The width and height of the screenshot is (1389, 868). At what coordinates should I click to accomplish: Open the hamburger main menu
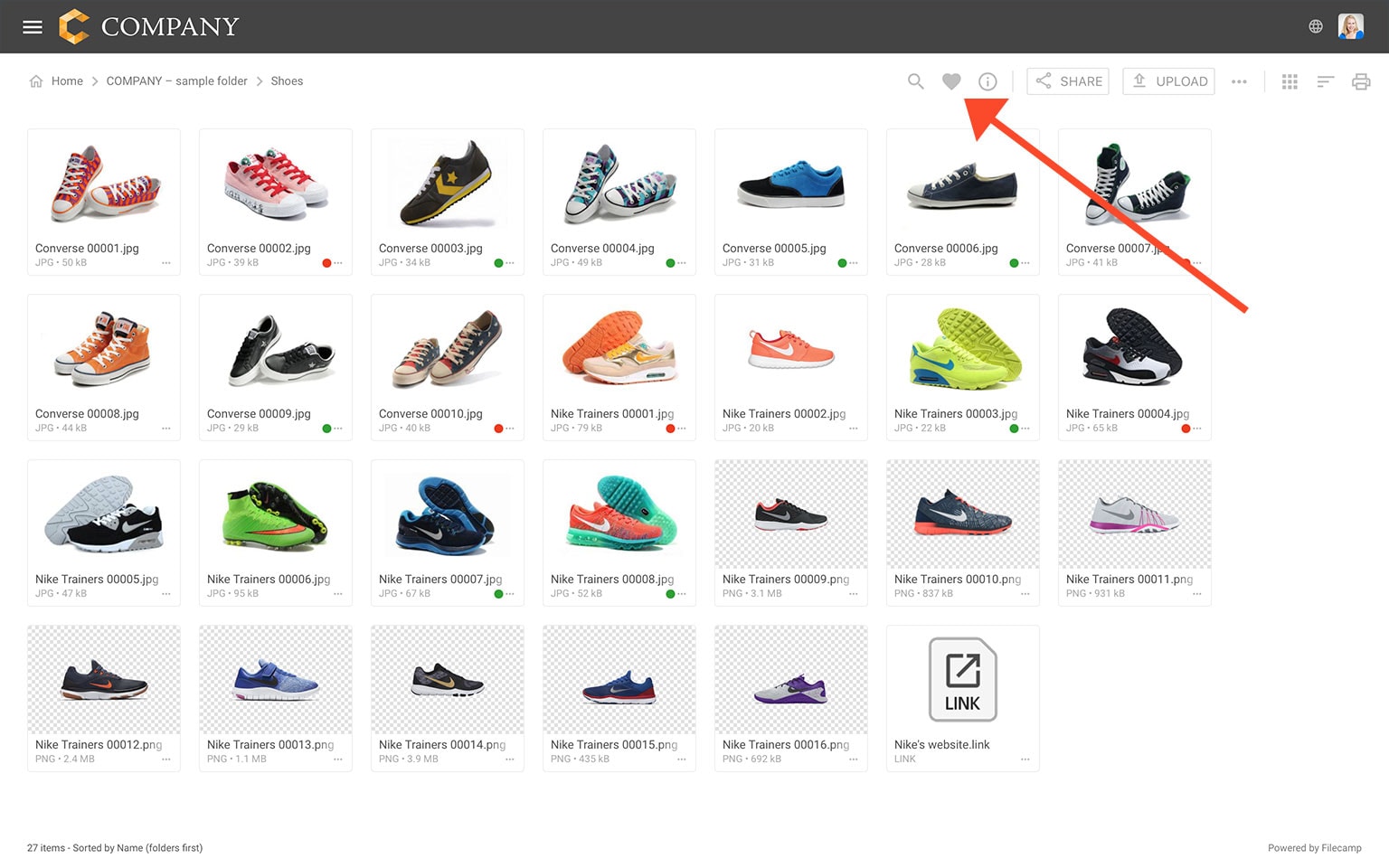(33, 27)
